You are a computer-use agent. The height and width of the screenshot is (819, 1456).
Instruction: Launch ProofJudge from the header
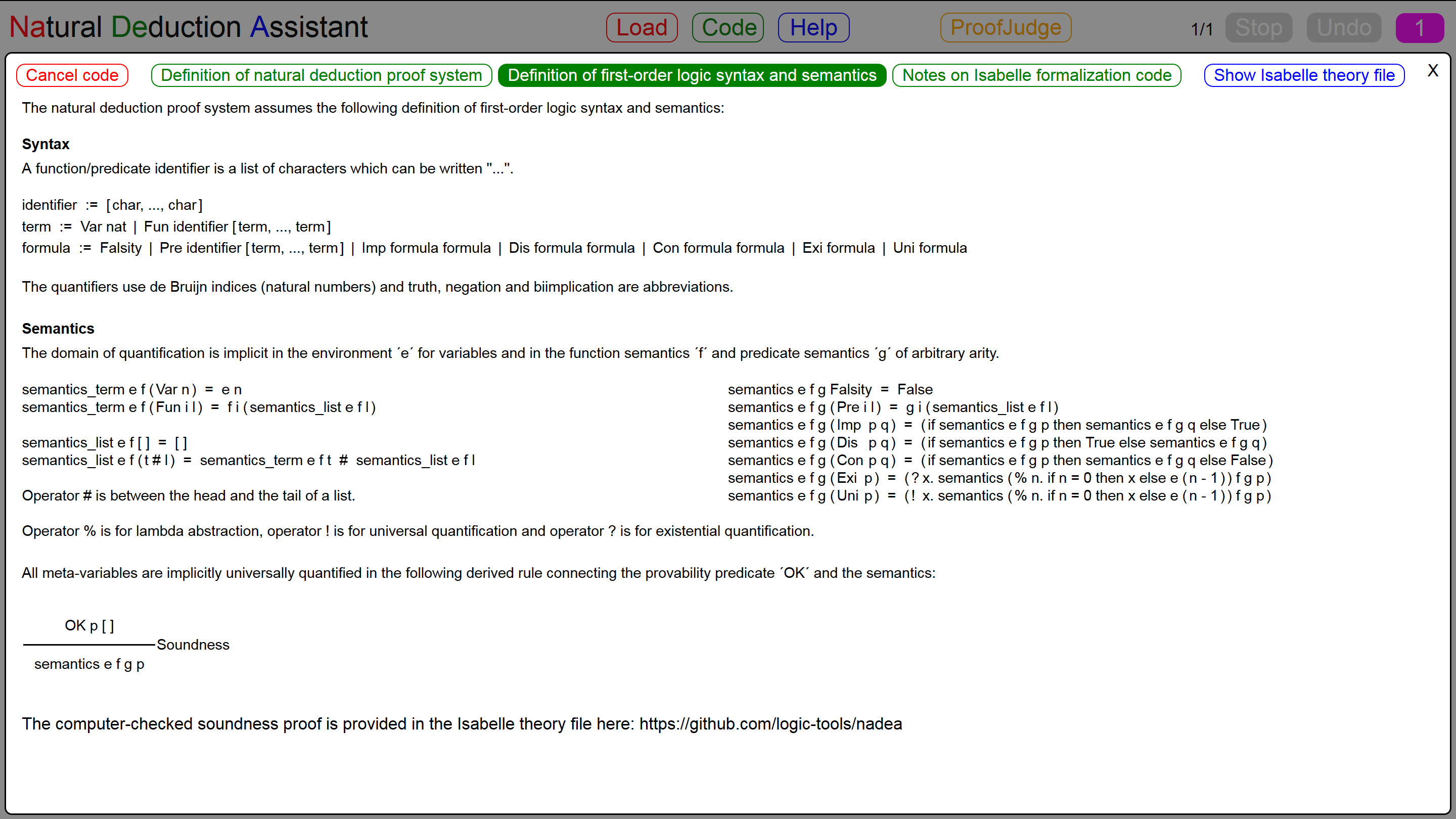[1006, 28]
